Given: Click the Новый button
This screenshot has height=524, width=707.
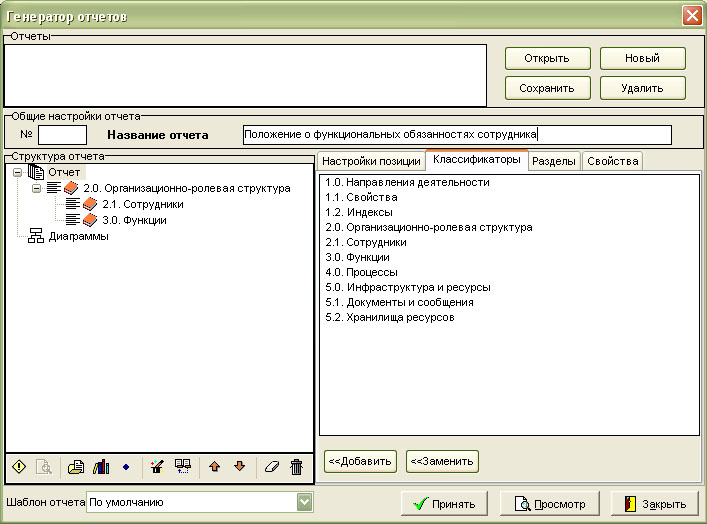Looking at the screenshot, I should tap(643, 59).
